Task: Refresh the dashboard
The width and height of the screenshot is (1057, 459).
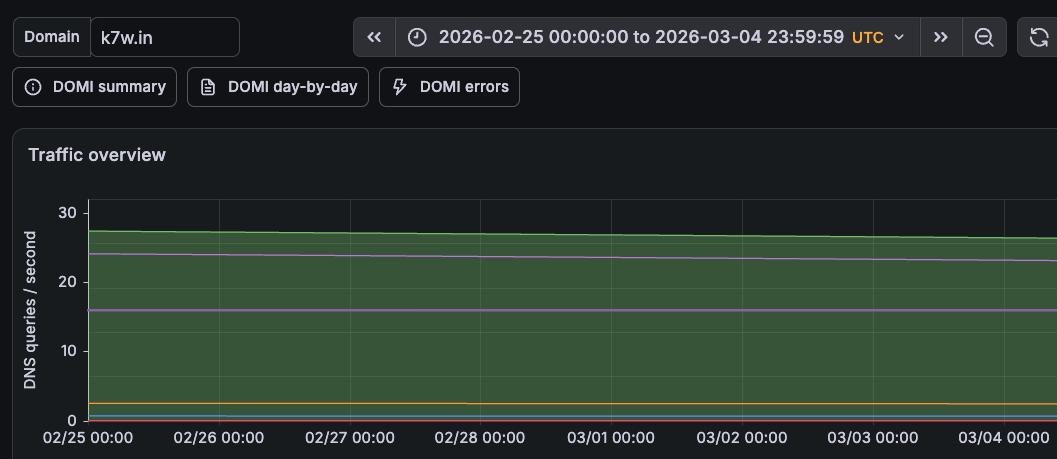Action: [x=1039, y=37]
